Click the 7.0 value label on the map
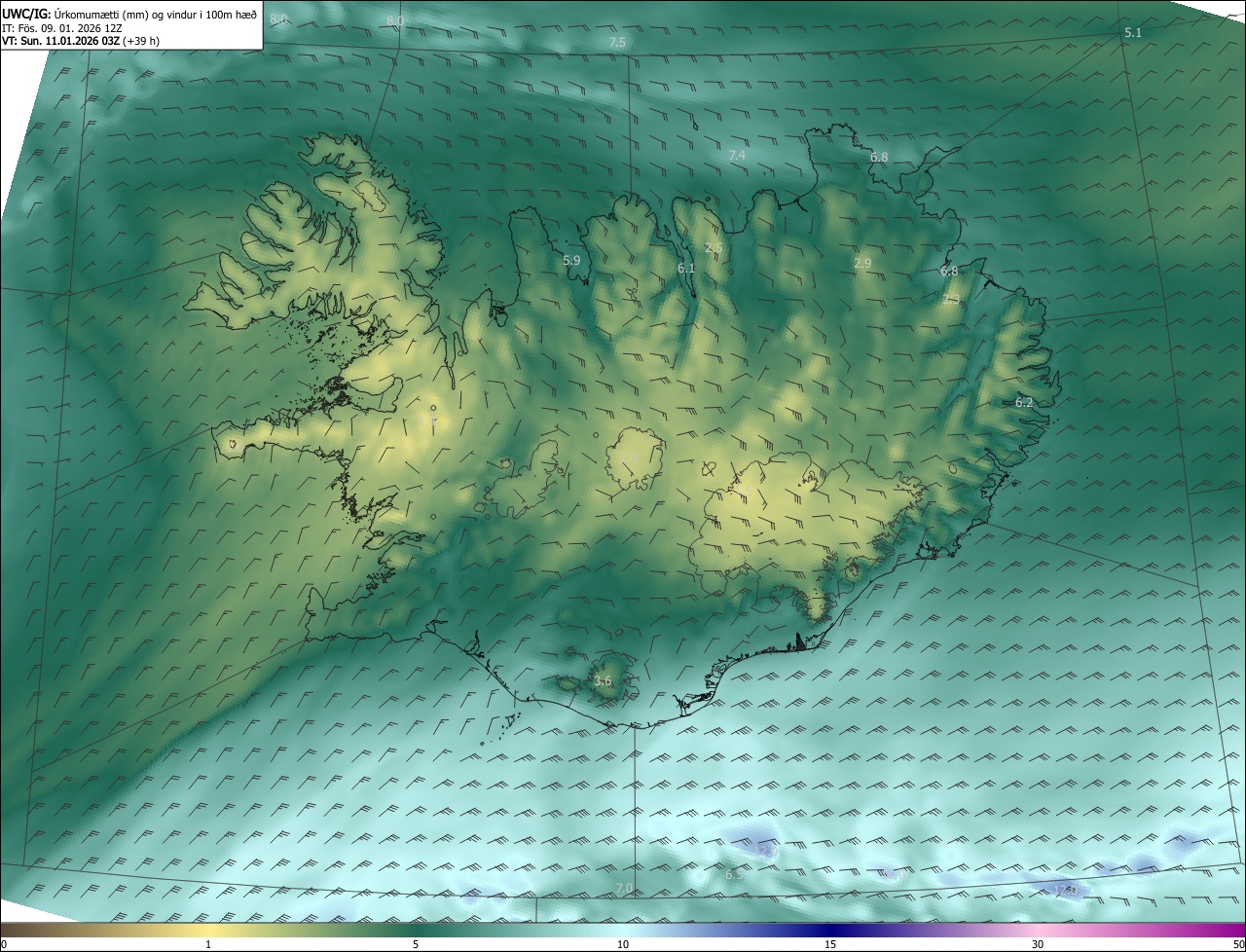1246x952 pixels. 625,889
